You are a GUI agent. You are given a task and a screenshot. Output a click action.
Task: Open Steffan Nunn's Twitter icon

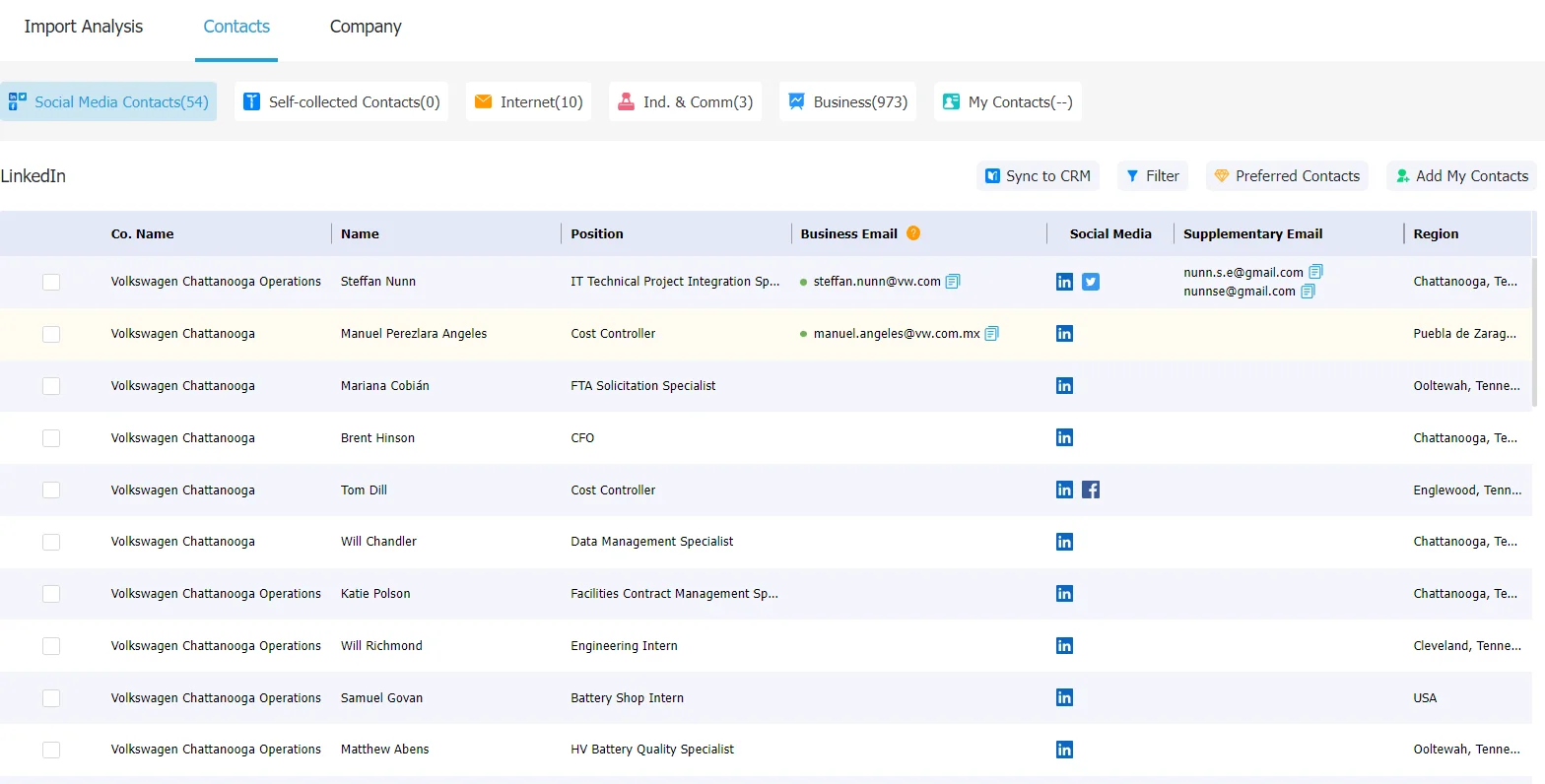pos(1091,282)
